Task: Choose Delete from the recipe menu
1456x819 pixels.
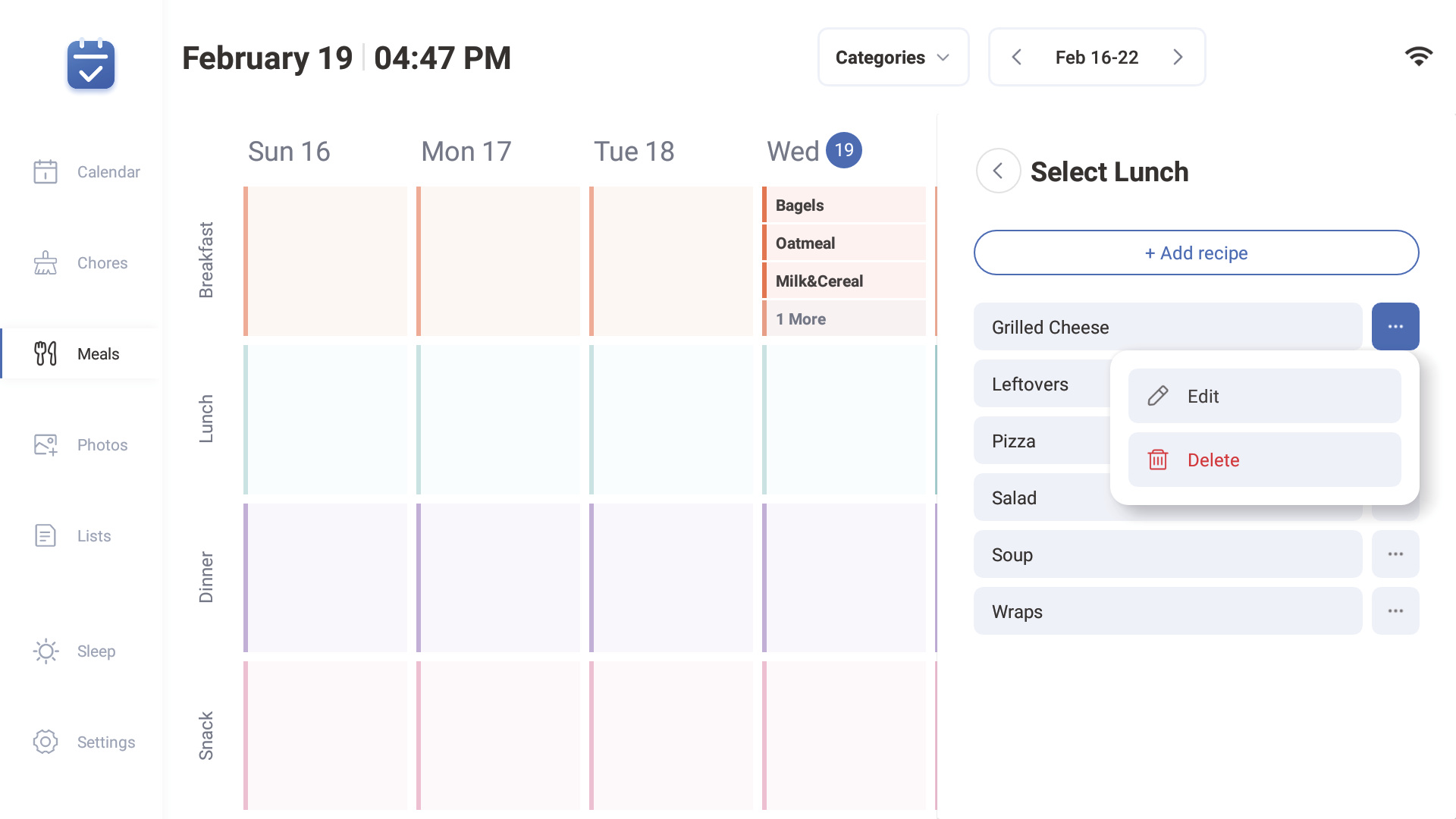Action: click(1264, 460)
